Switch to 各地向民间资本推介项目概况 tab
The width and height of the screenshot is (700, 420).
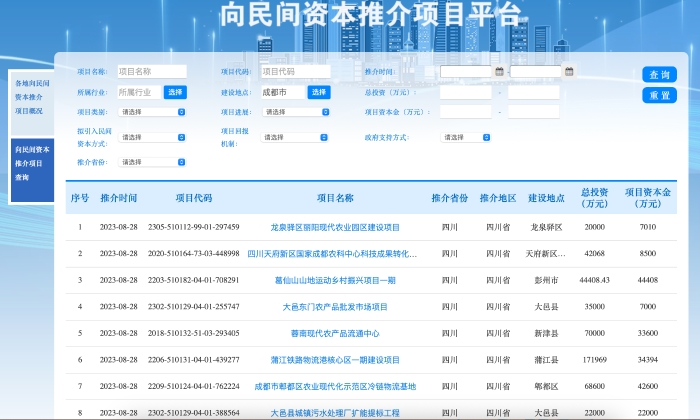(x=30, y=97)
